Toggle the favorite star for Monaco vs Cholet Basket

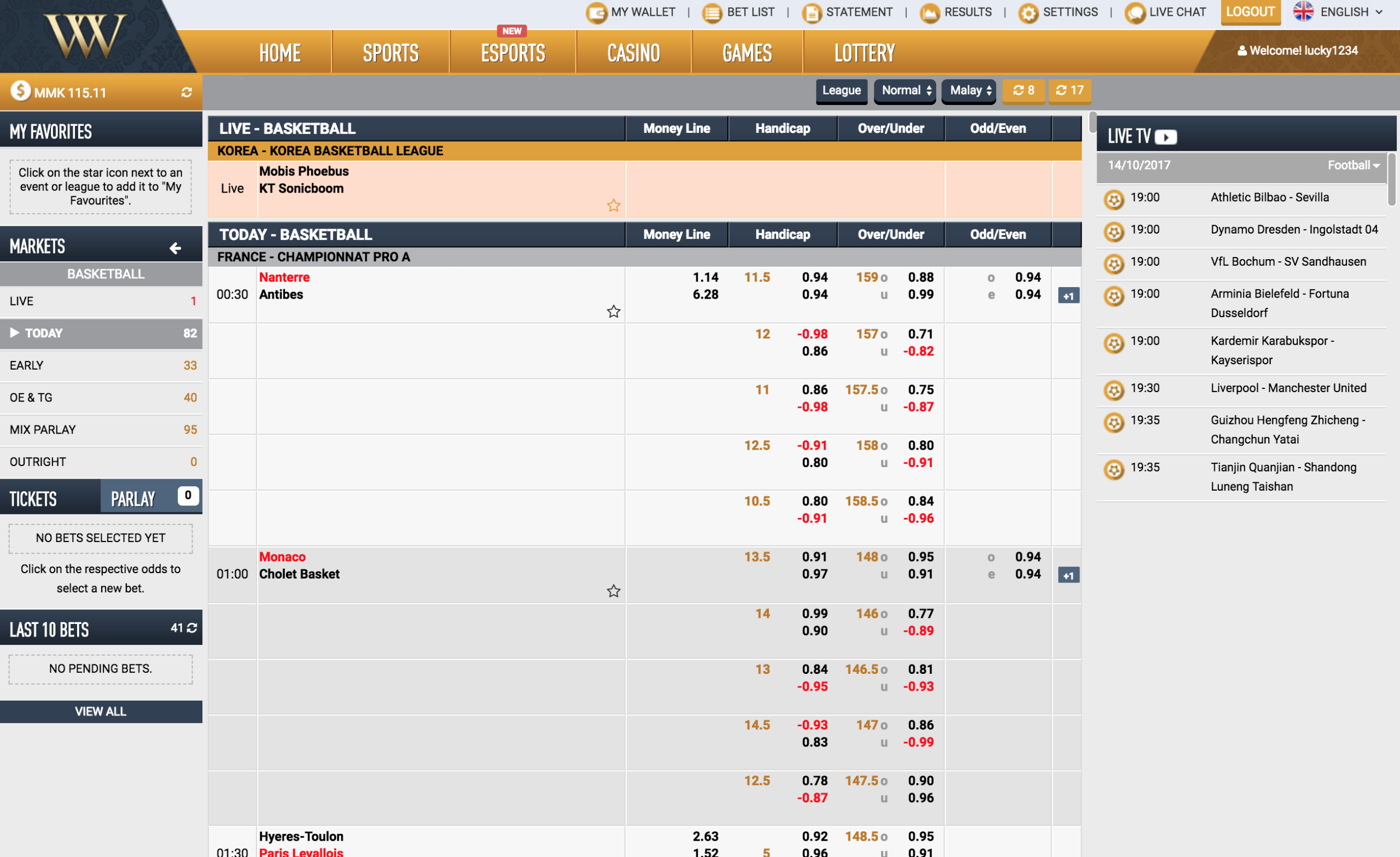point(613,591)
